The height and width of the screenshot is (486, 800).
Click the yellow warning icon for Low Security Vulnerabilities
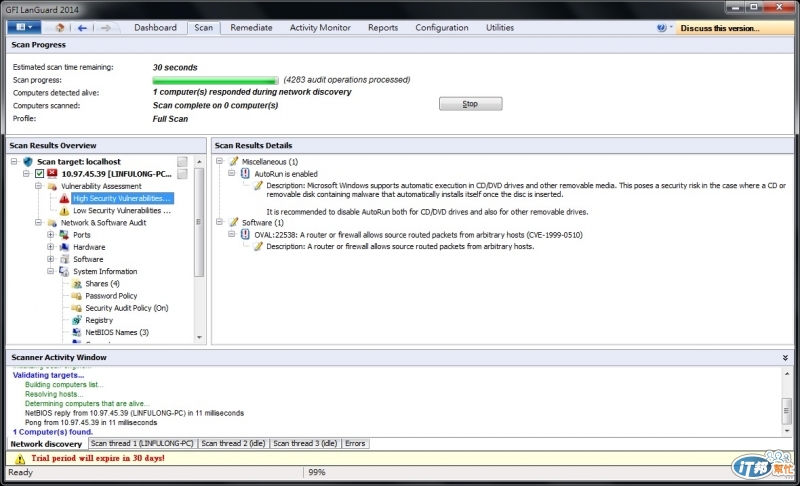(64, 211)
